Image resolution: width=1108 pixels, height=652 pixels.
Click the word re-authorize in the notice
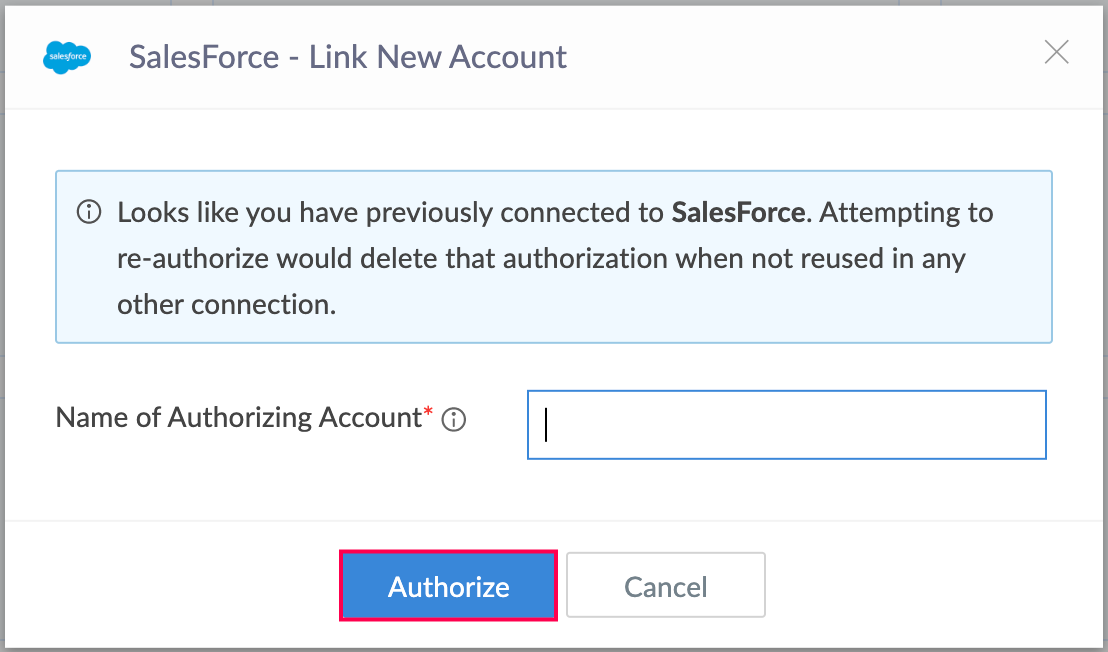click(x=194, y=259)
